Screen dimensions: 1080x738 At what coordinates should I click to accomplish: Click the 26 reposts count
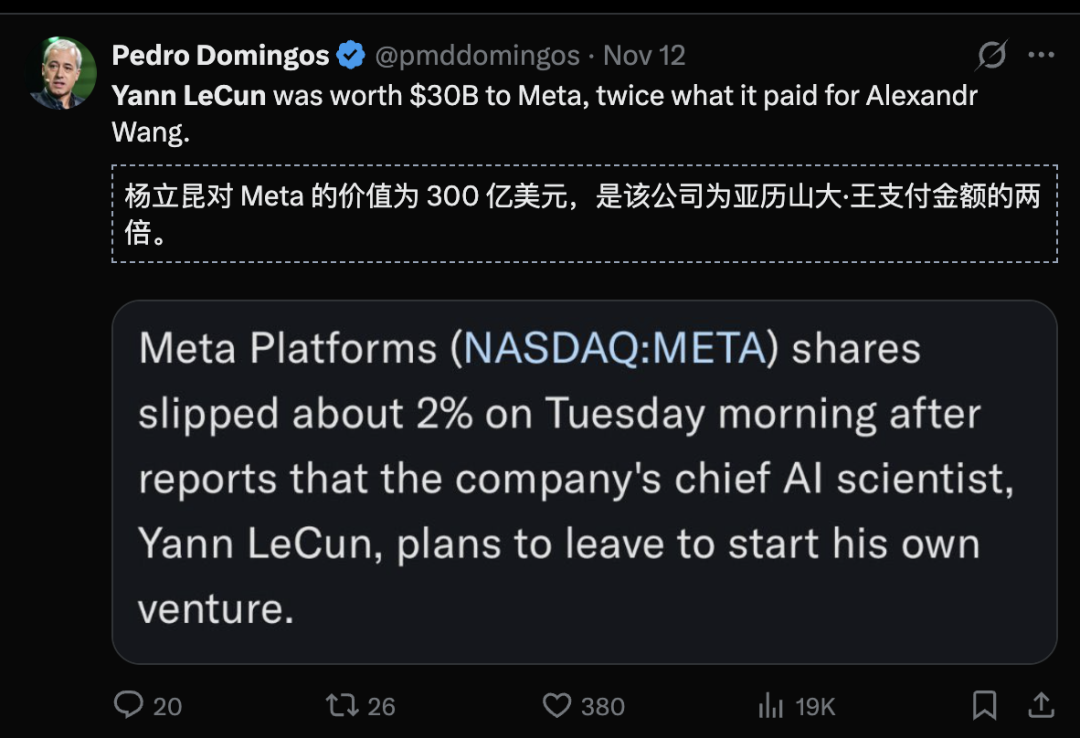(x=381, y=706)
